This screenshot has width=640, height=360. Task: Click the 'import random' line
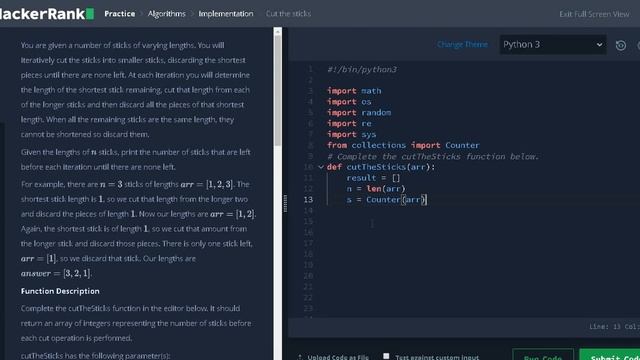click(x=359, y=113)
